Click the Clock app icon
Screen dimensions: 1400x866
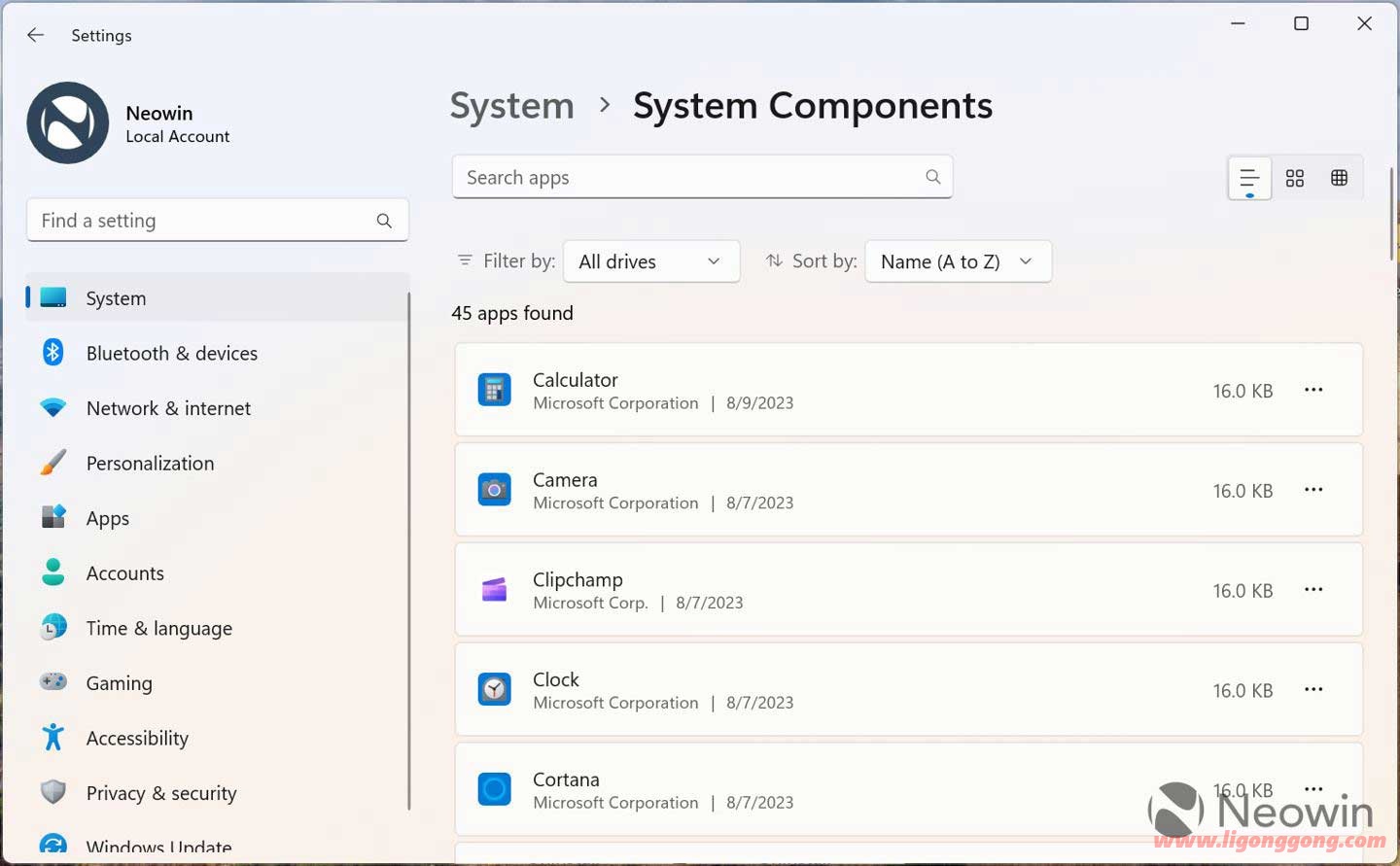[495, 690]
